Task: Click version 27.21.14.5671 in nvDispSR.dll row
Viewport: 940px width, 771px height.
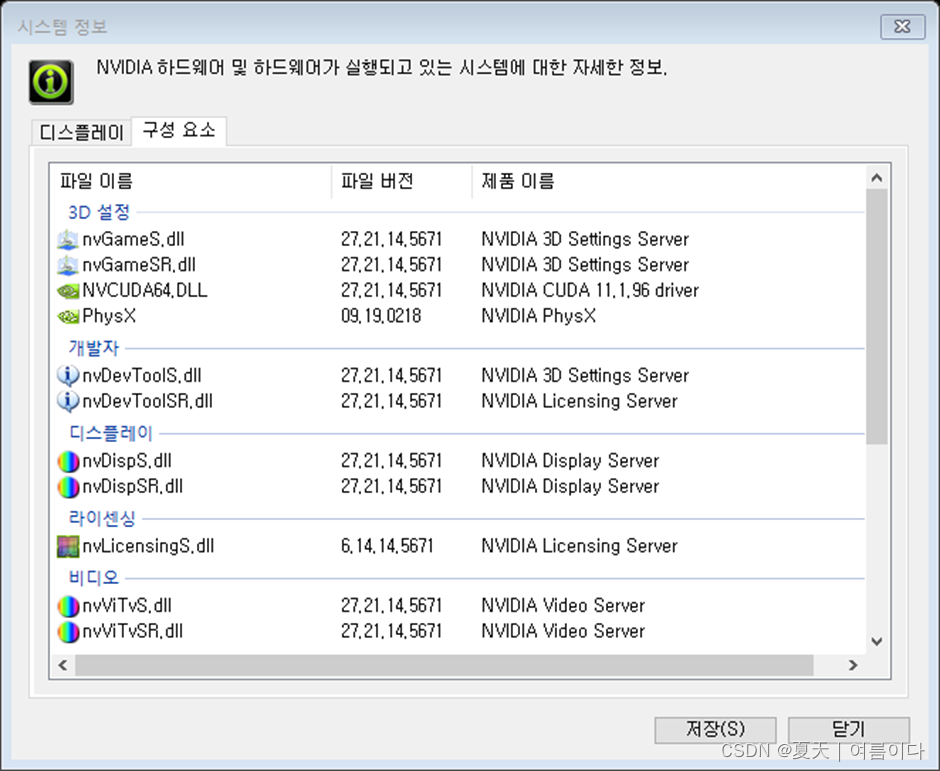Action: (x=391, y=487)
